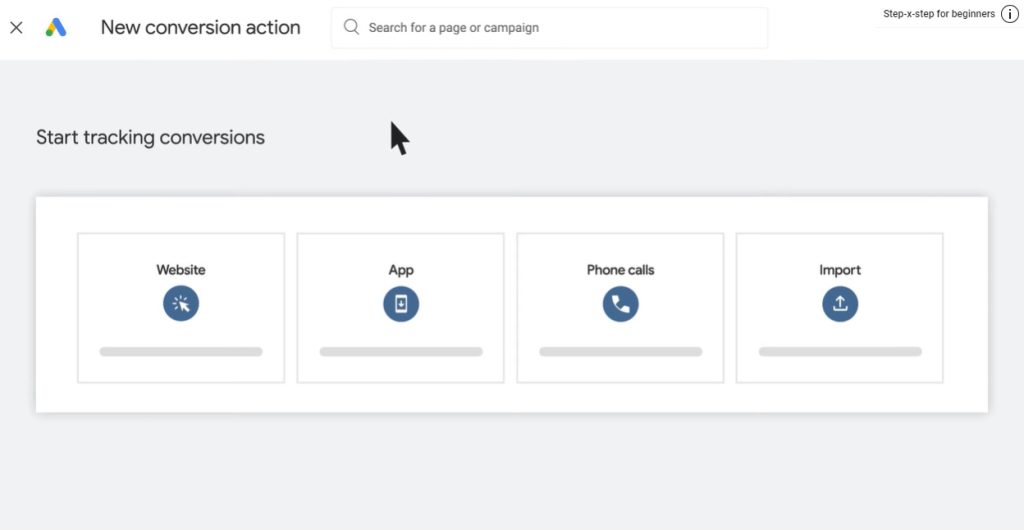Viewport: 1024px width, 530px height.
Task: Close the New conversion action page
Action: 16,27
